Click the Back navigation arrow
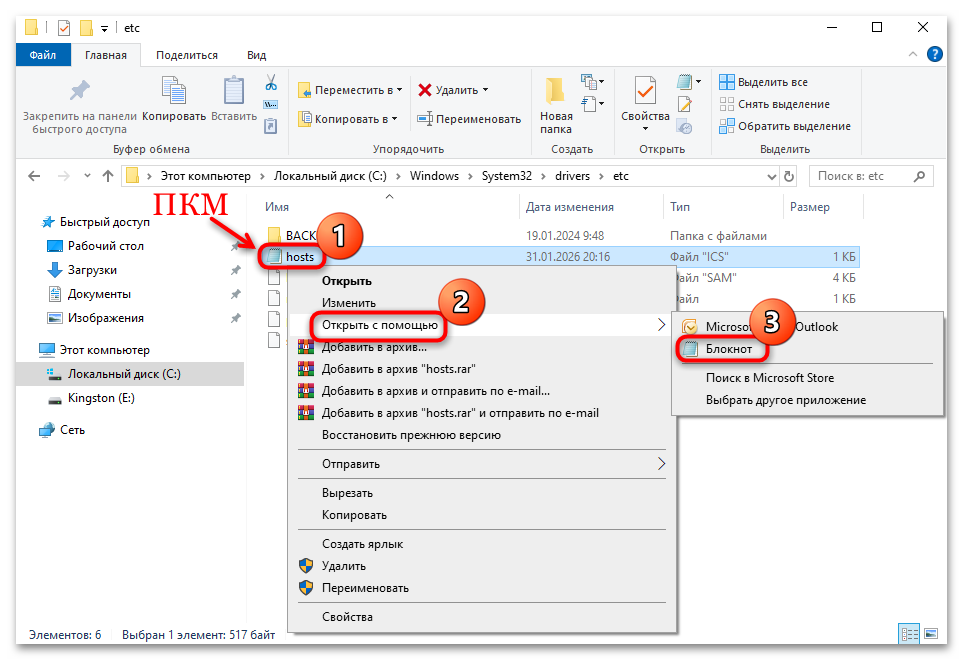This screenshot has height=660, width=963. (x=34, y=176)
